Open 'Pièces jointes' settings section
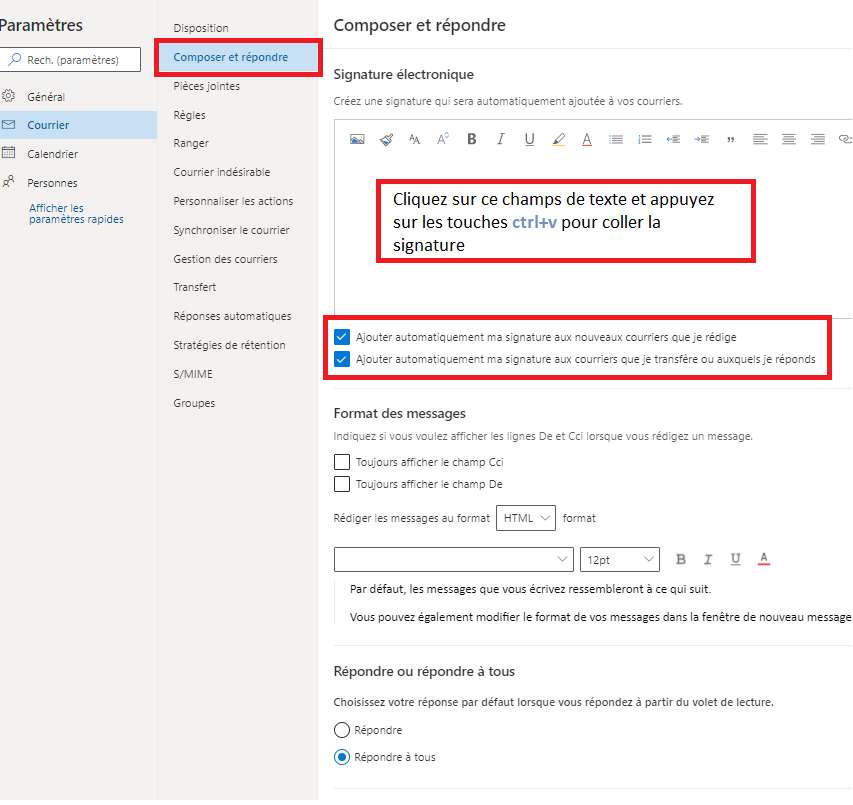Viewport: 853px width, 805px height. (206, 86)
